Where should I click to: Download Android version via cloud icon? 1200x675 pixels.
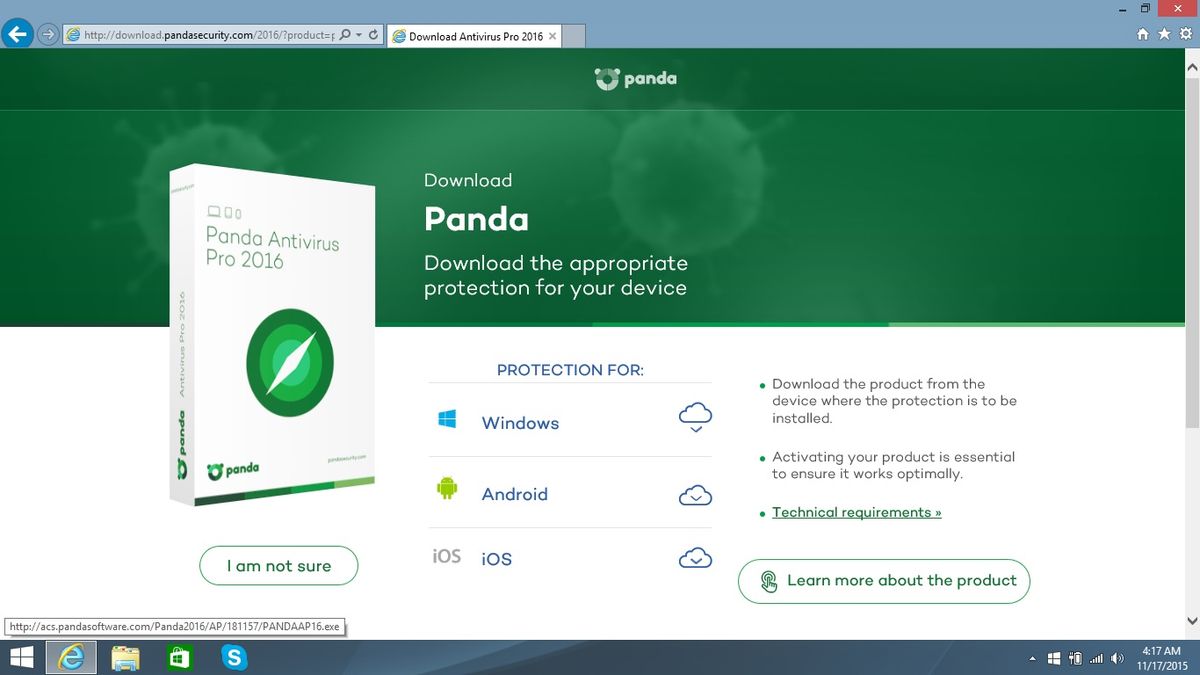696,494
